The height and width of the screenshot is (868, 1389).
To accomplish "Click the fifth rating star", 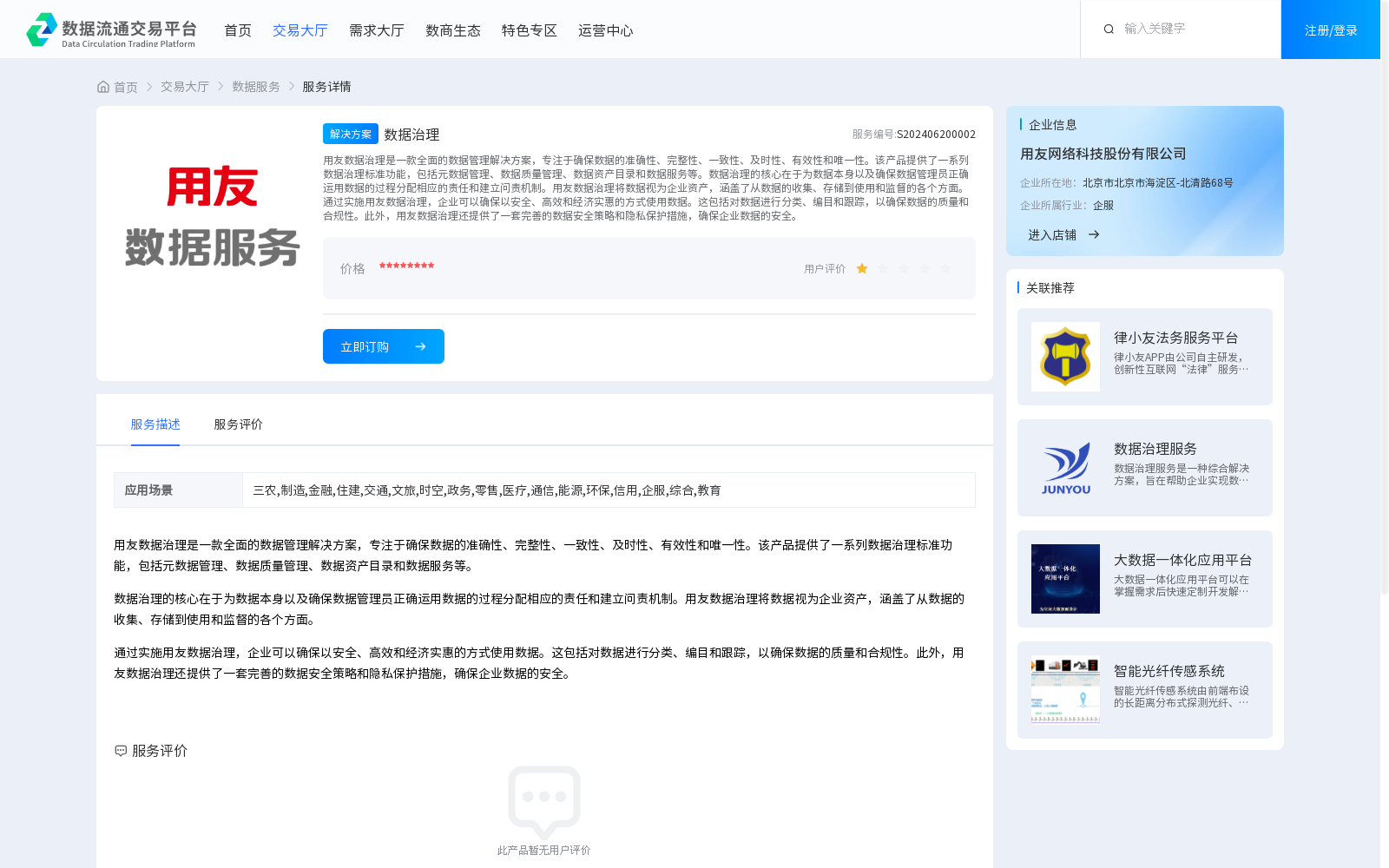I will (x=945, y=268).
